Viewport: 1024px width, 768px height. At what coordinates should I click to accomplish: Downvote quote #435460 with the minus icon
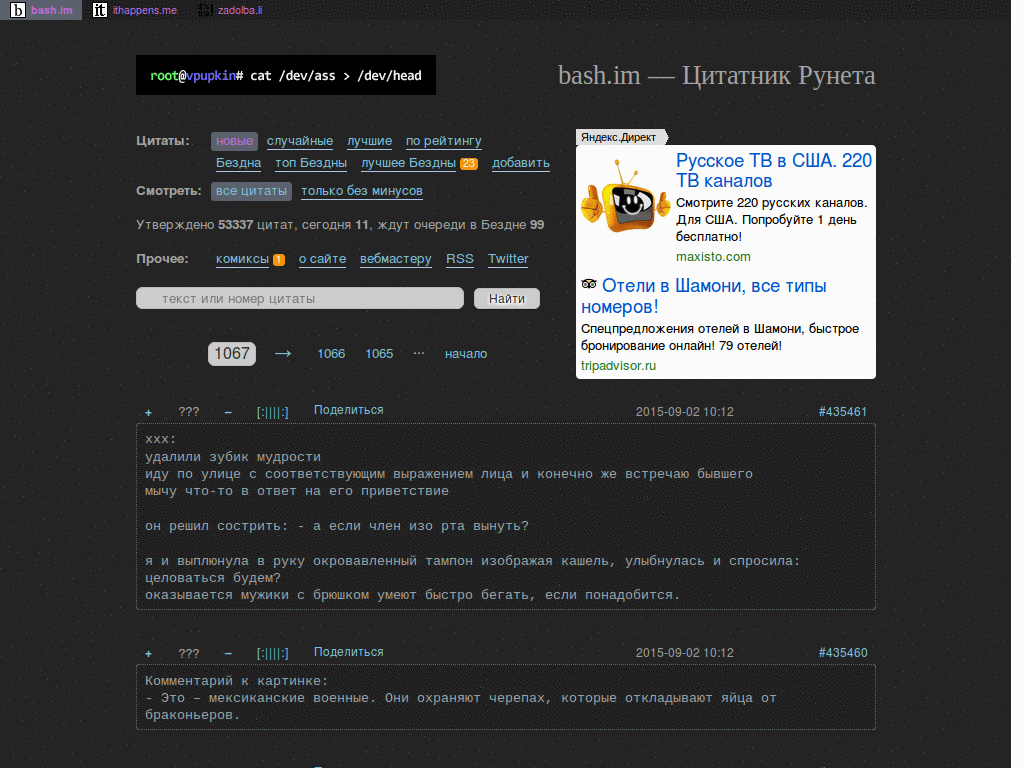228,653
